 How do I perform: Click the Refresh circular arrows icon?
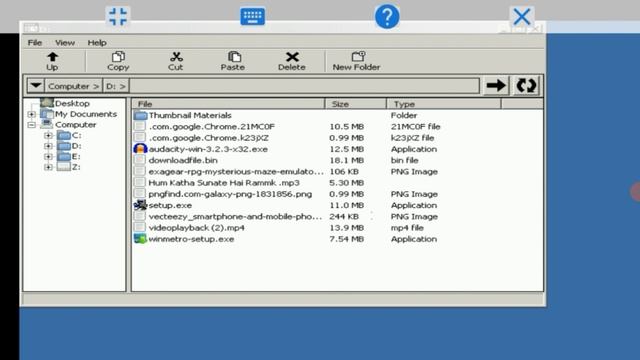(x=526, y=85)
